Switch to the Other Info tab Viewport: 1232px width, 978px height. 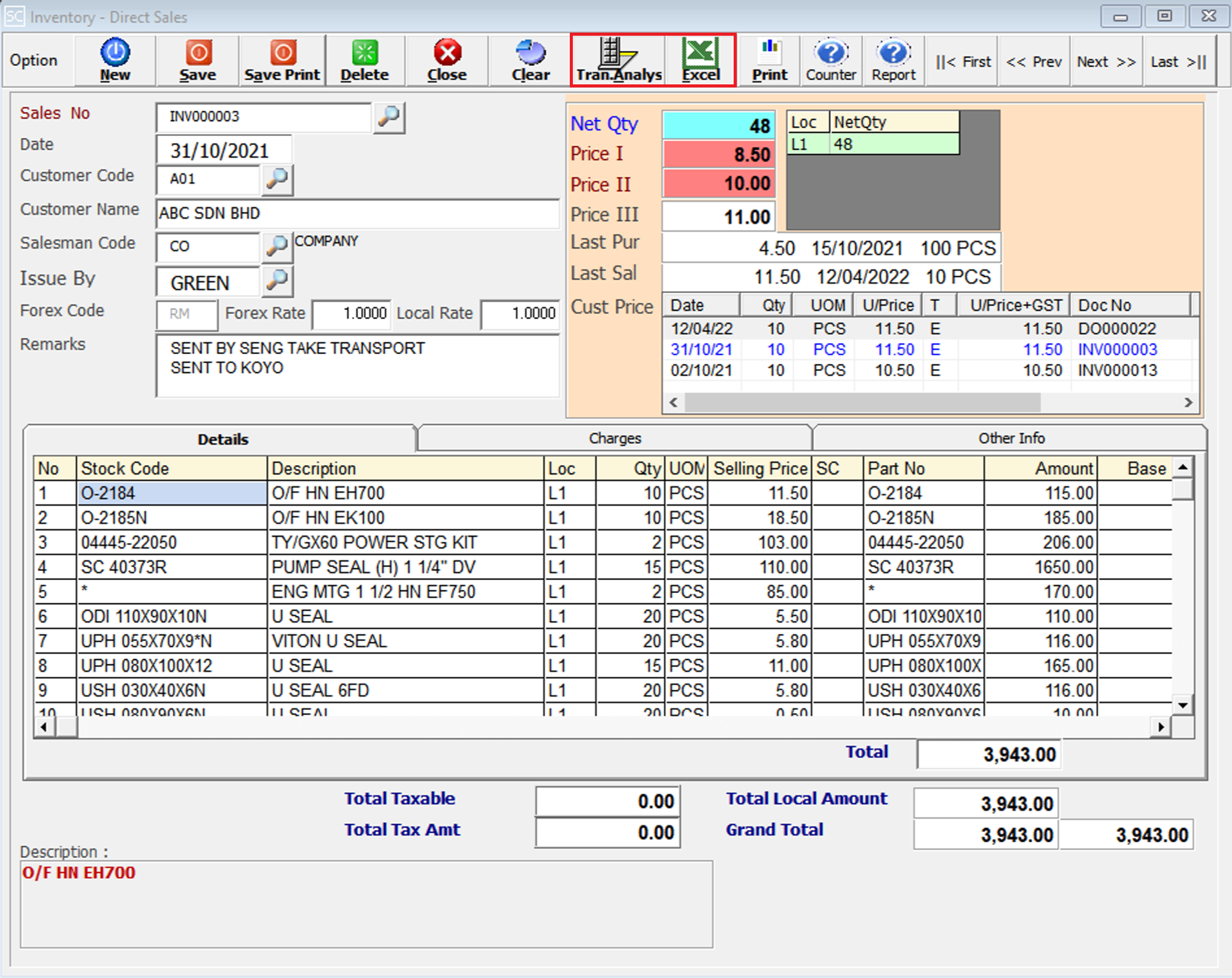click(1011, 438)
